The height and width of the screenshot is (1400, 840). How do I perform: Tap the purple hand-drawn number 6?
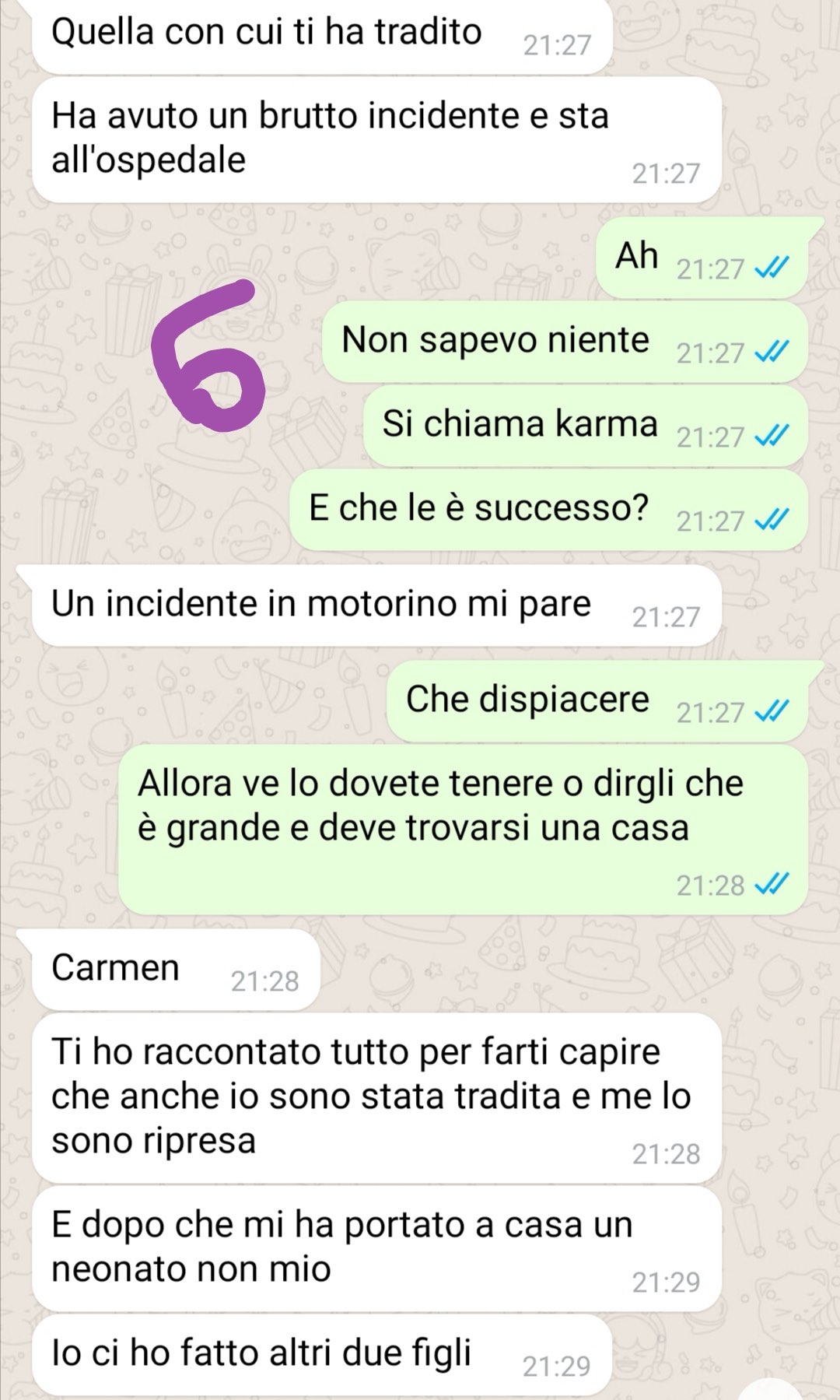tap(208, 356)
